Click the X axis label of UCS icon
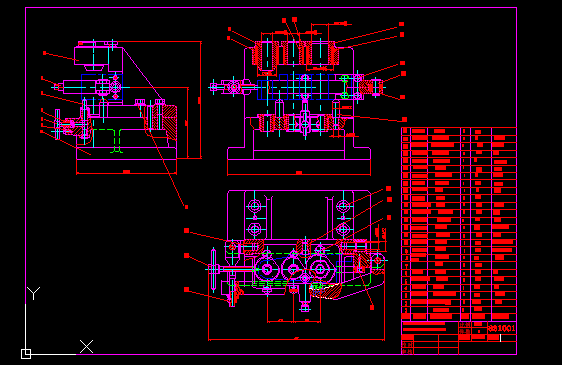Screen dimensions: 562x365 coord(86,347)
